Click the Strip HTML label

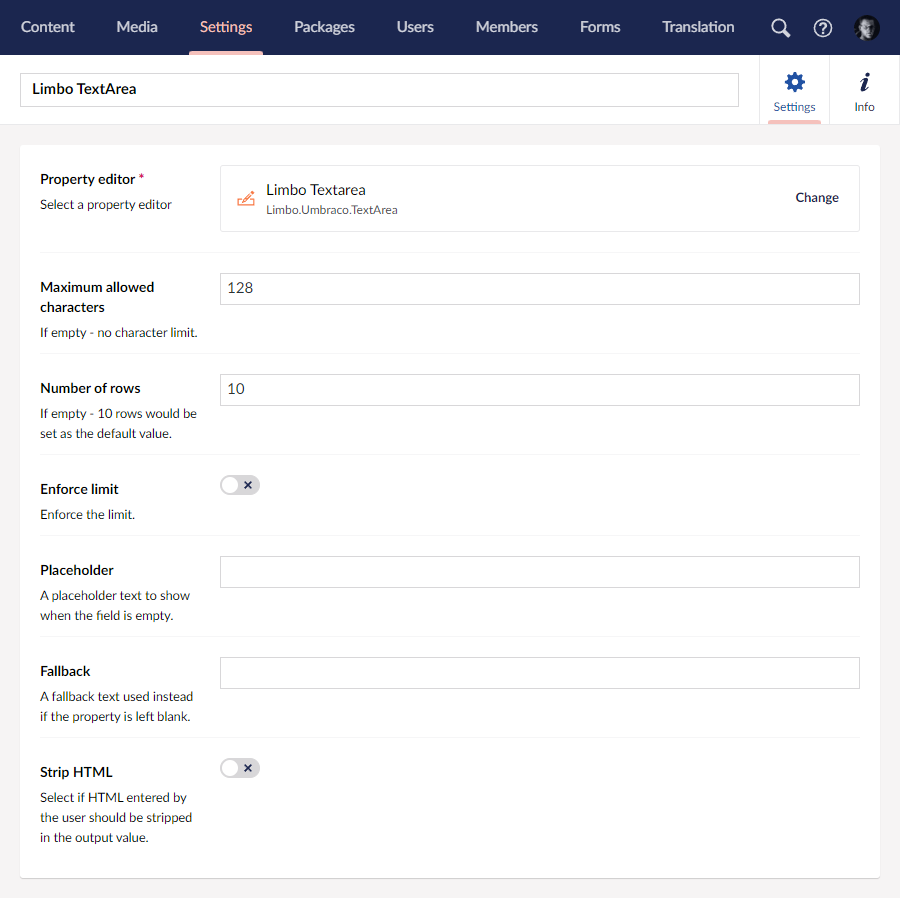(76, 772)
